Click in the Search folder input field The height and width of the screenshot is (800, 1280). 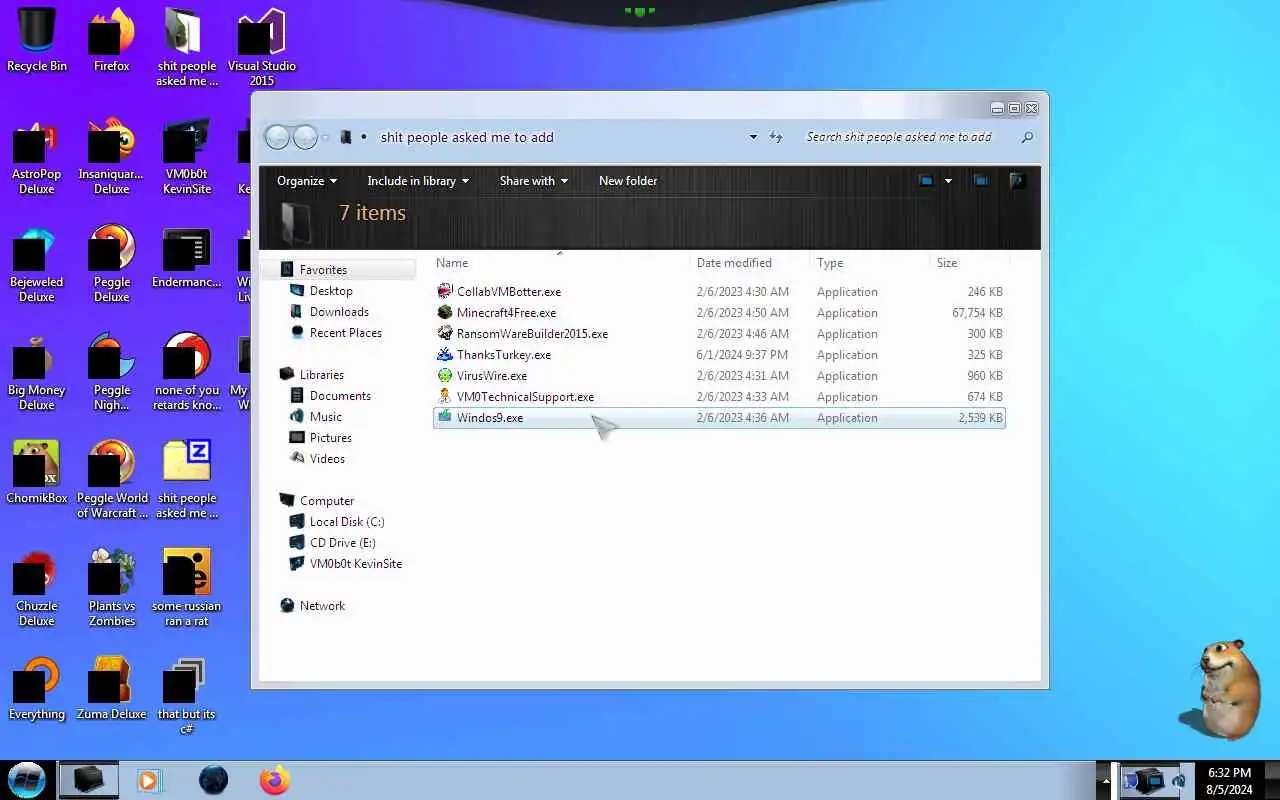[x=908, y=137]
